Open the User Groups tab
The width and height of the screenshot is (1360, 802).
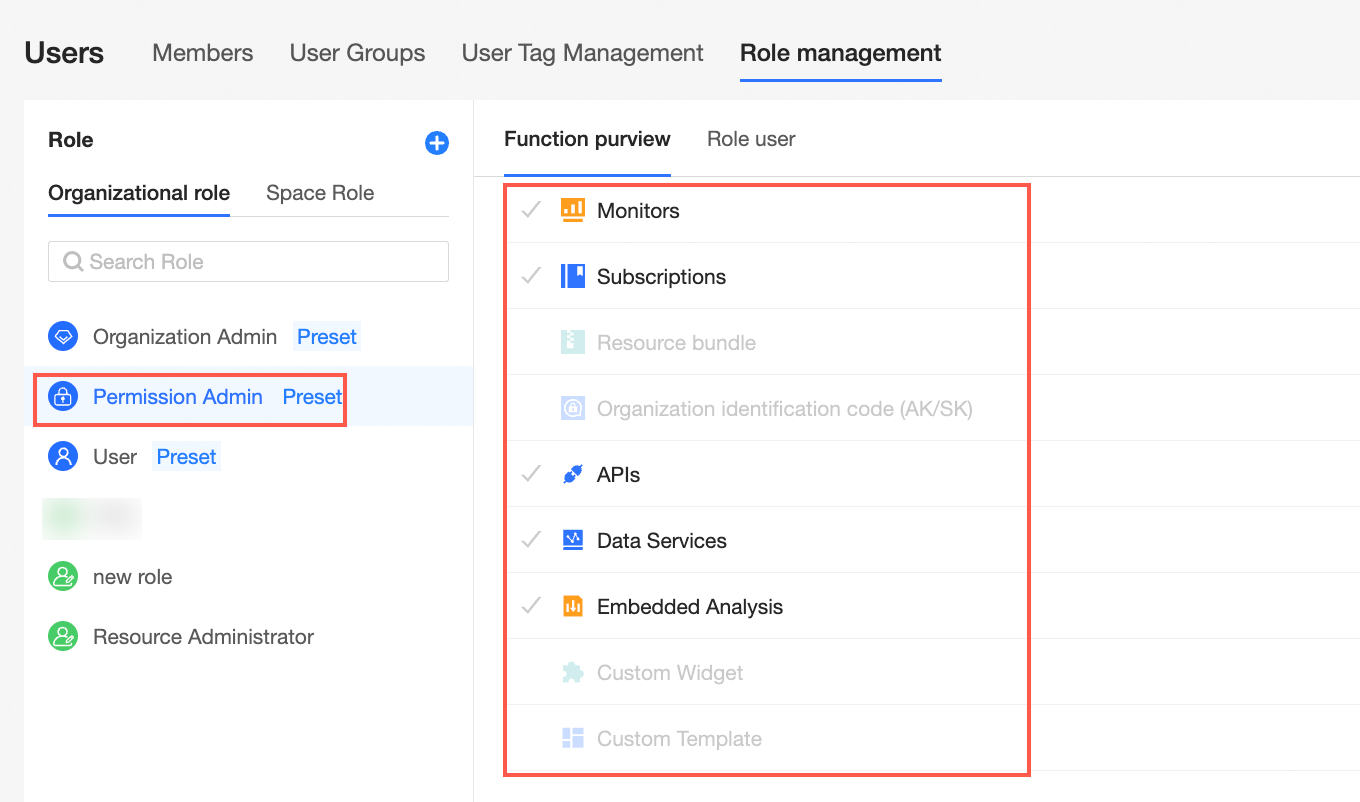pos(357,53)
